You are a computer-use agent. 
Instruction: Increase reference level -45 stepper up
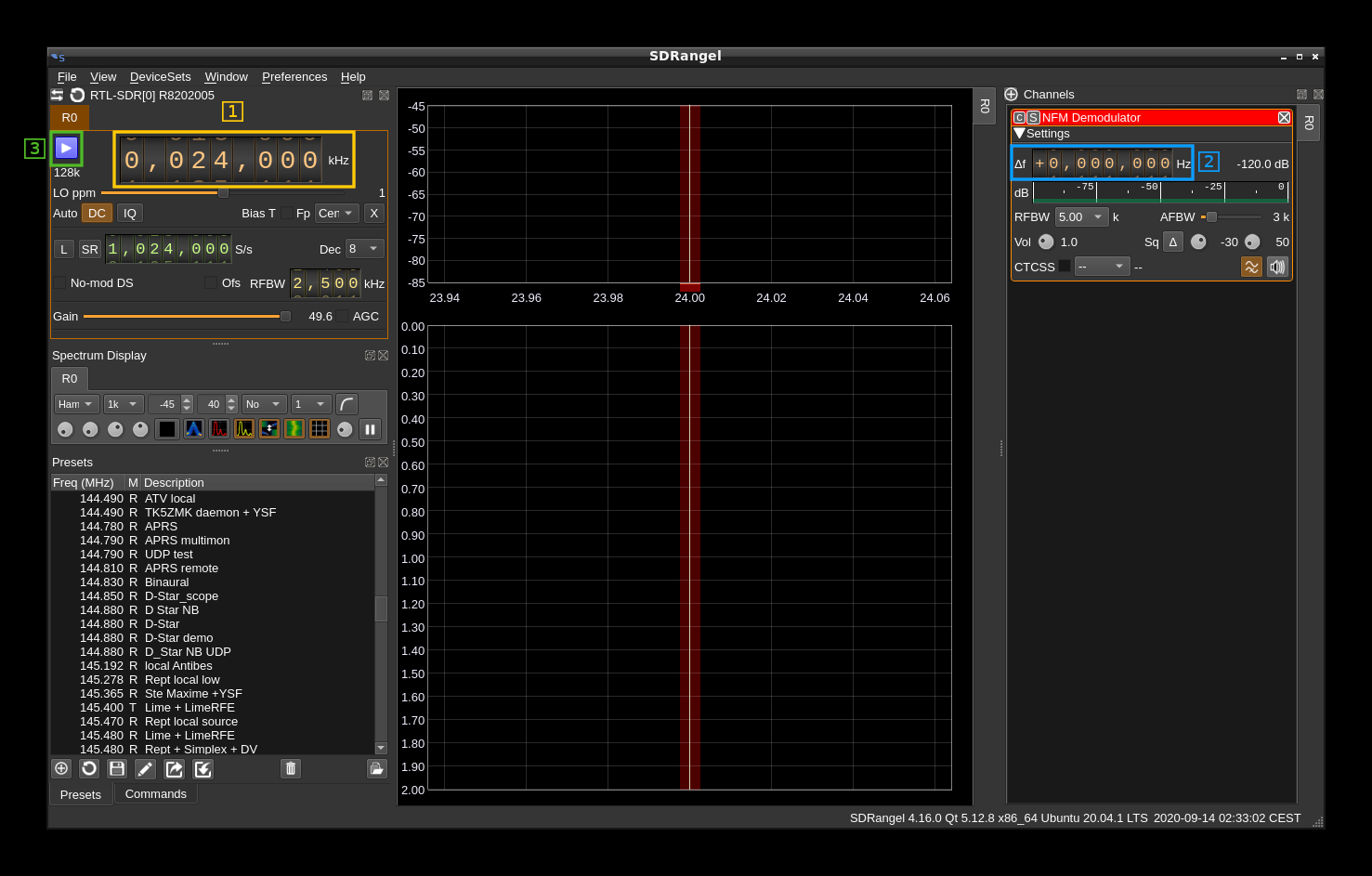(187, 399)
